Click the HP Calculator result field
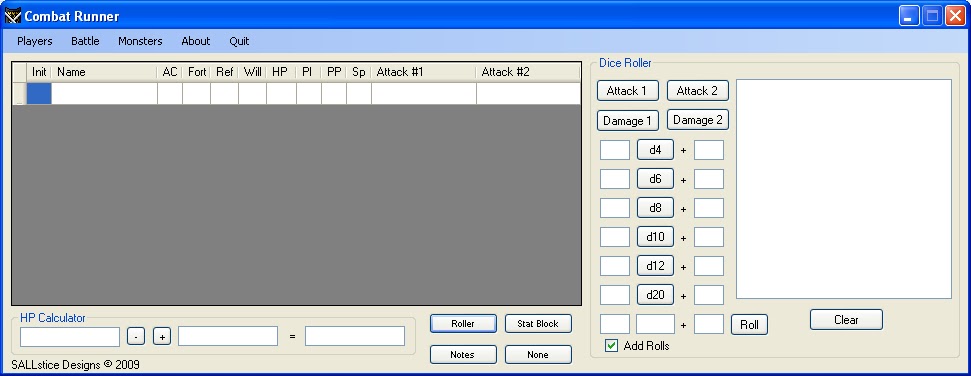The image size is (971, 376). 355,336
